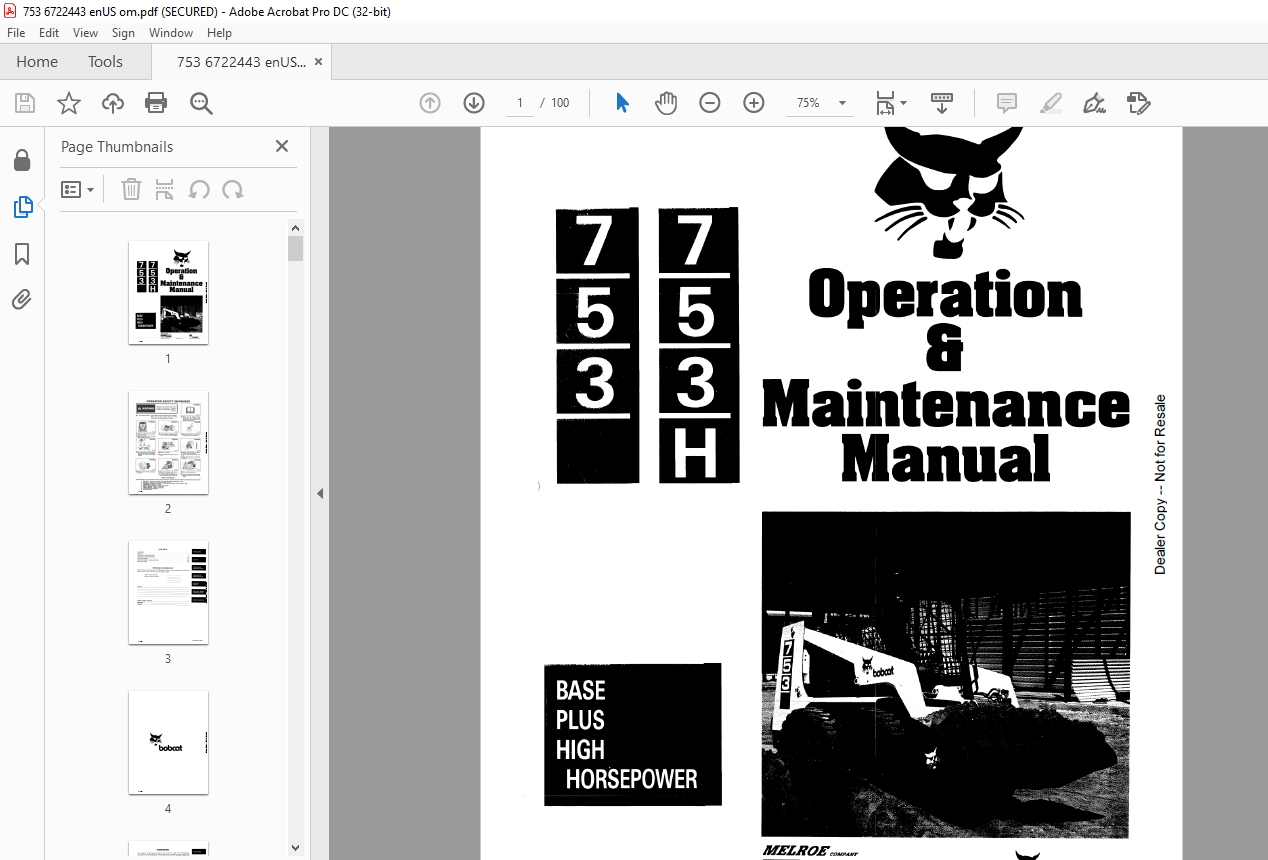Image resolution: width=1268 pixels, height=860 pixels.
Task: Rotate page clockwise icon
Action: point(233,189)
